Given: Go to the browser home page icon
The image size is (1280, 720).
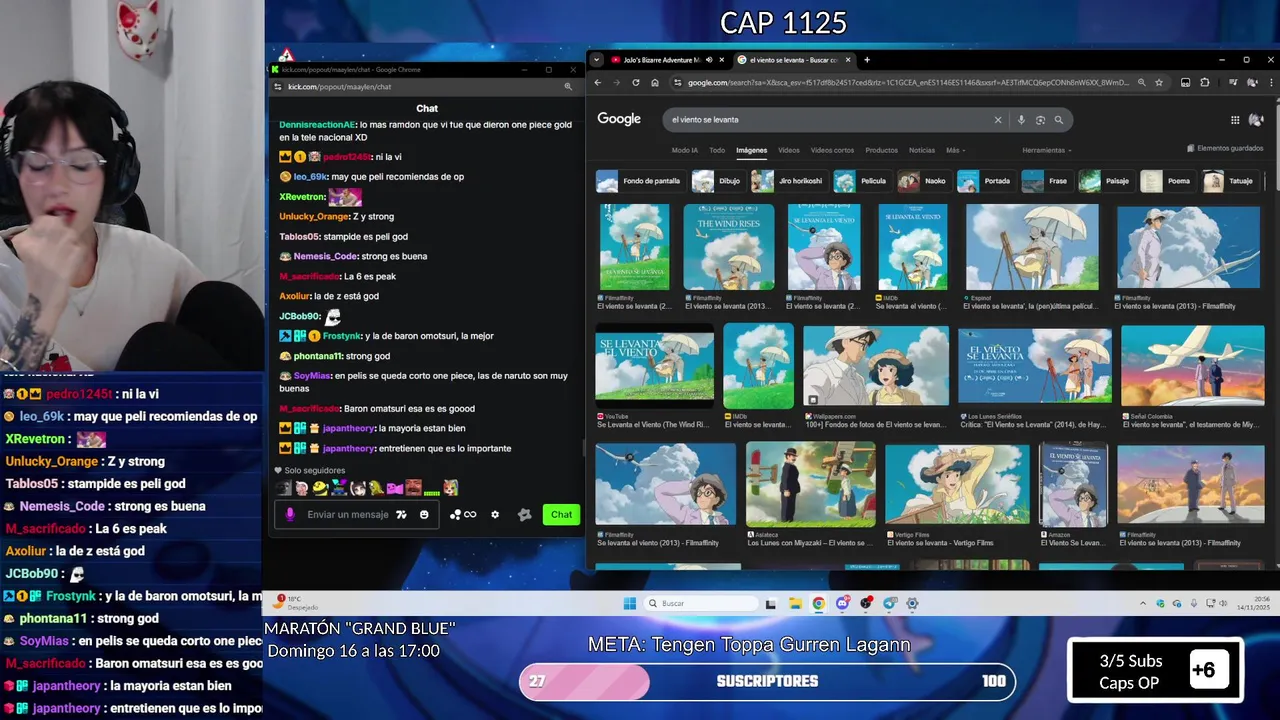Looking at the screenshot, I should tap(655, 83).
